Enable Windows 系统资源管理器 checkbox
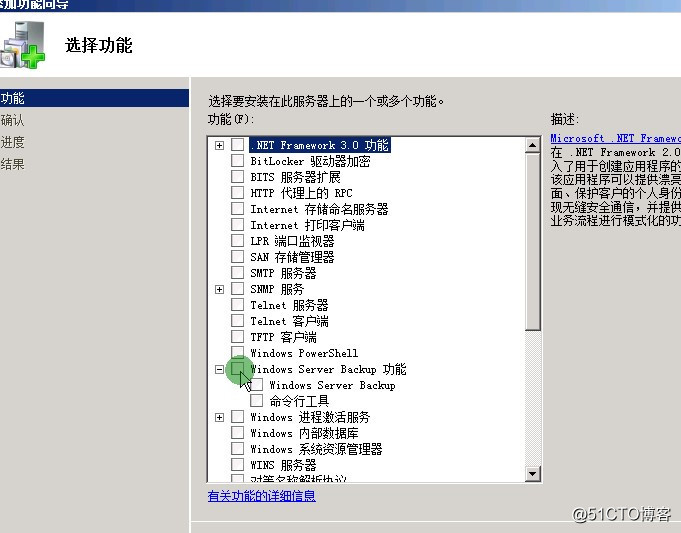Image resolution: width=681 pixels, height=533 pixels. tap(237, 449)
